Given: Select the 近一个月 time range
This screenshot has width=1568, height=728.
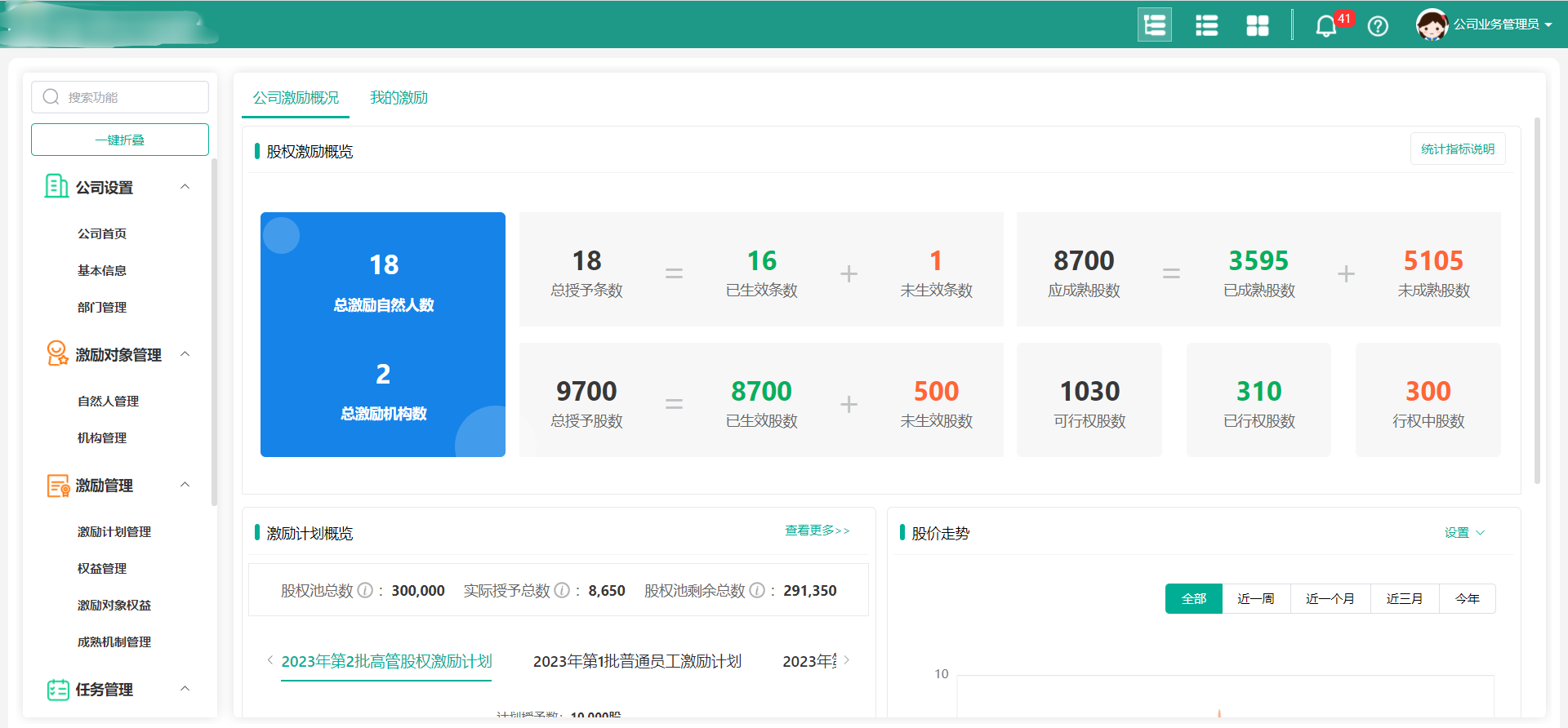Looking at the screenshot, I should click(x=1330, y=598).
